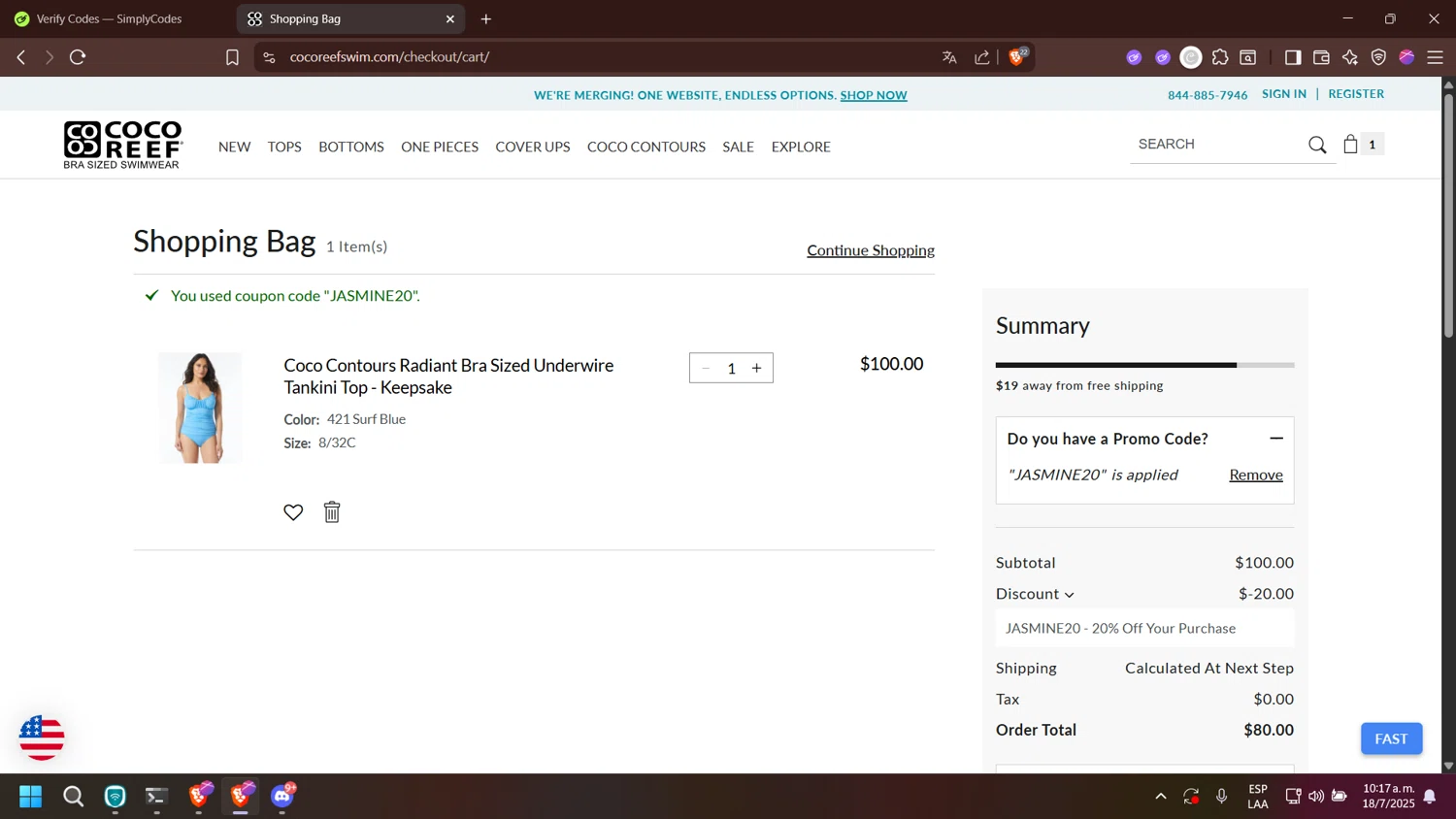Image resolution: width=1456 pixels, height=819 pixels.
Task: Open the BOTTOMS menu
Action: pyautogui.click(x=351, y=147)
